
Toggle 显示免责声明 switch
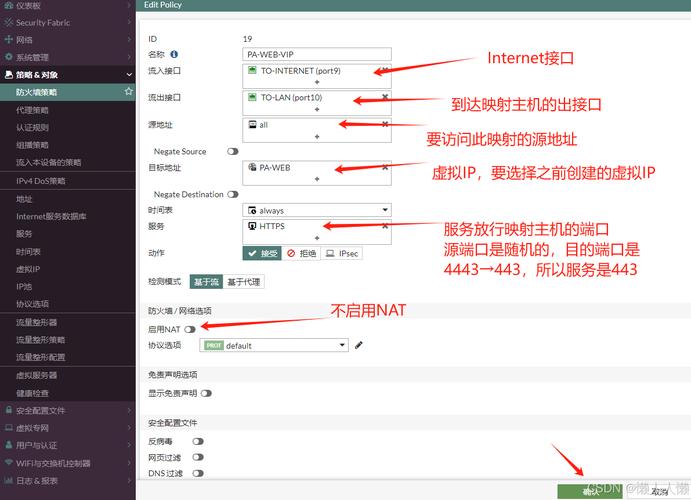click(x=206, y=393)
